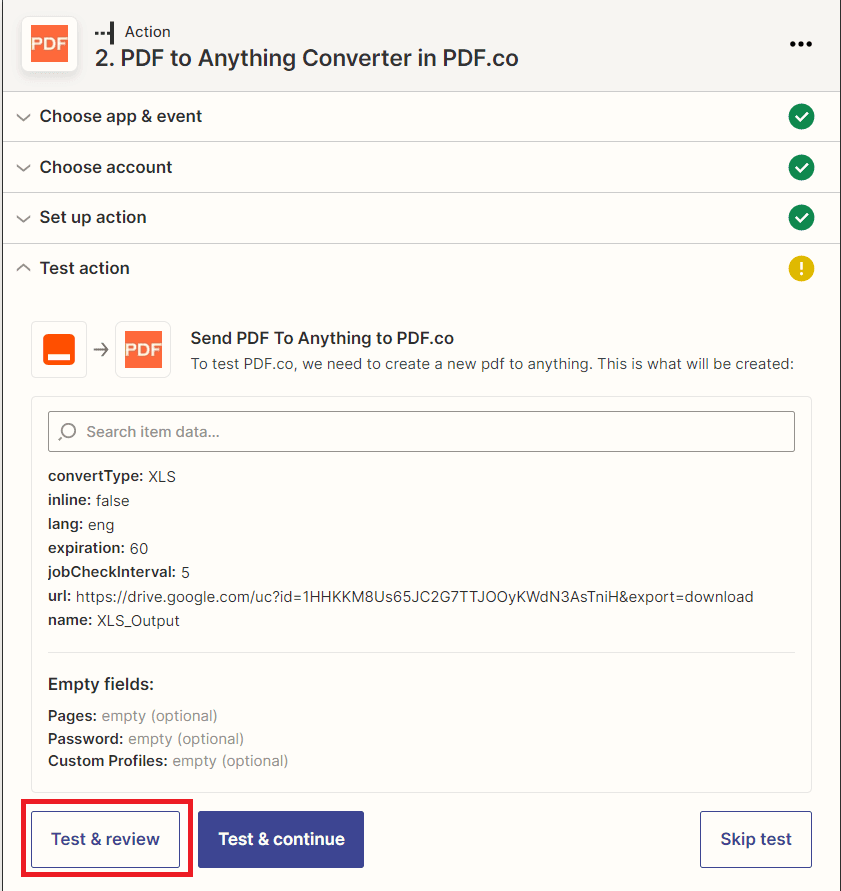Viewport: 841px width, 891px height.
Task: Click the green checkmark beside Set up action
Action: coord(801,217)
